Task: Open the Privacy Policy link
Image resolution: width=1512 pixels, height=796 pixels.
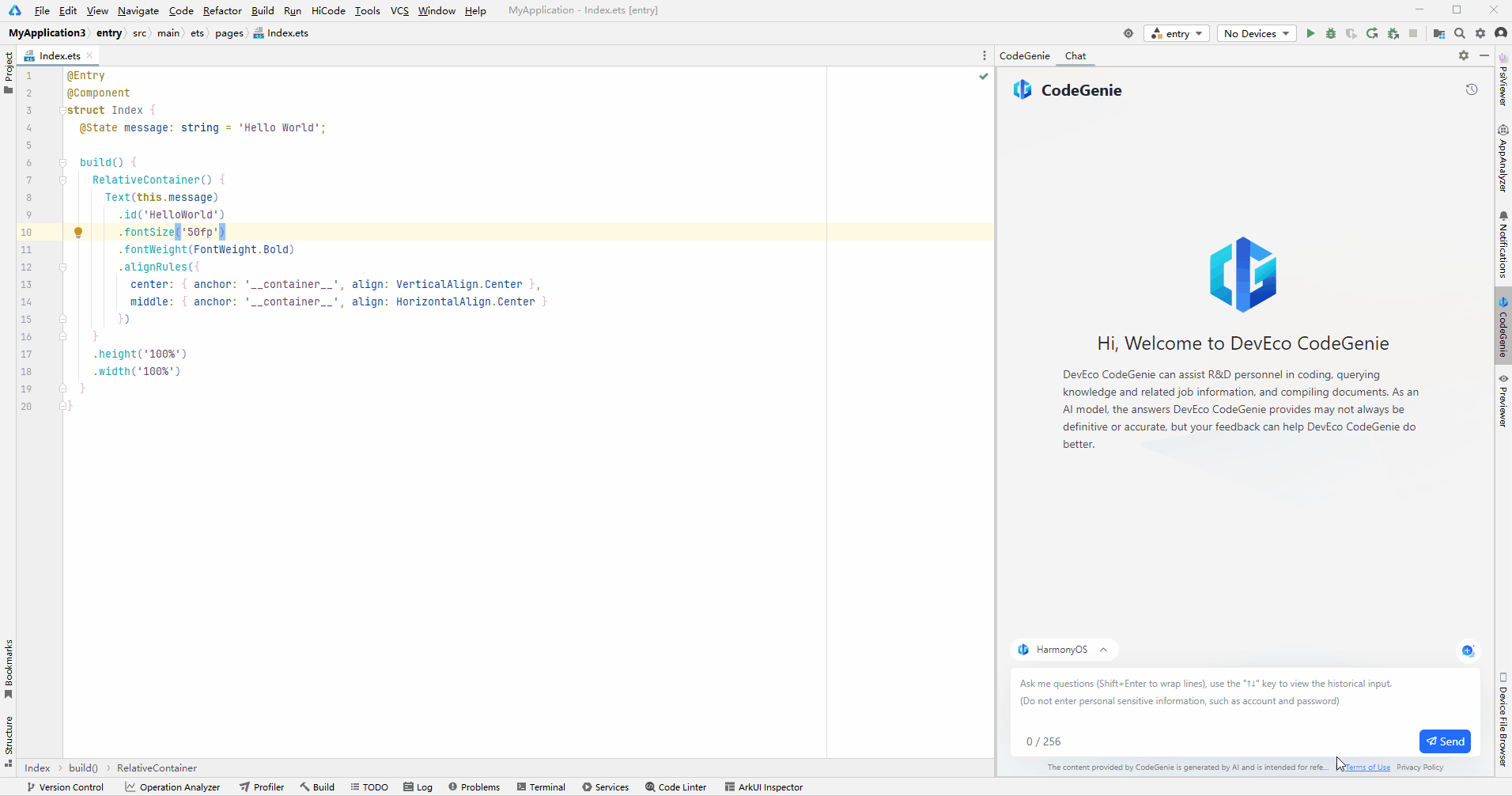Action: pyautogui.click(x=1419, y=767)
